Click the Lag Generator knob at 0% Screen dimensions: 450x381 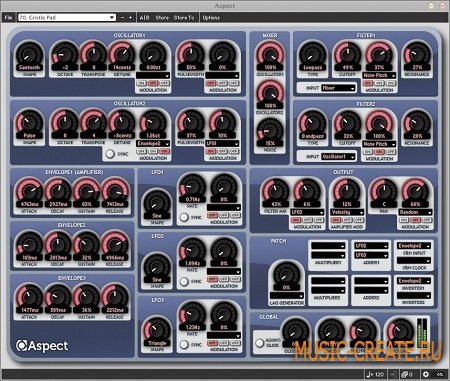(x=287, y=274)
